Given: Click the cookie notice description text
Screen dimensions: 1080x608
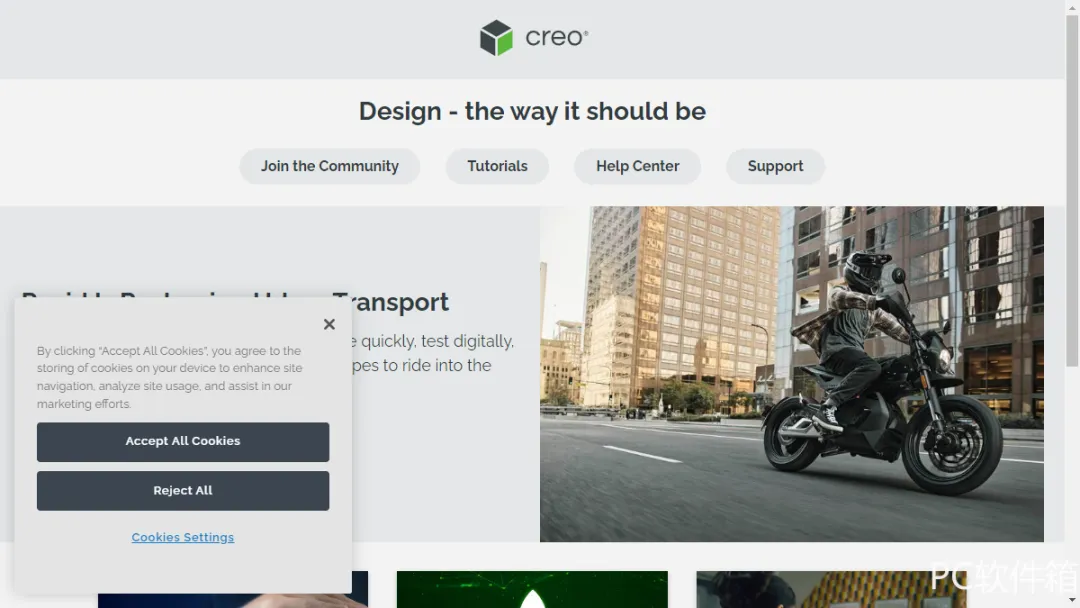Looking at the screenshot, I should click(x=169, y=377).
